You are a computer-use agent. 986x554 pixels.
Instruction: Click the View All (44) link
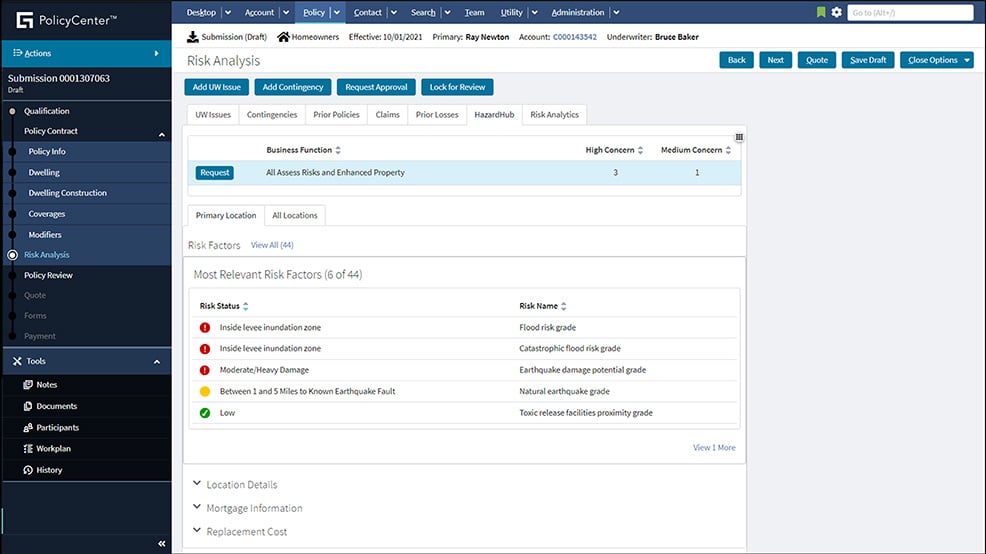click(272, 245)
